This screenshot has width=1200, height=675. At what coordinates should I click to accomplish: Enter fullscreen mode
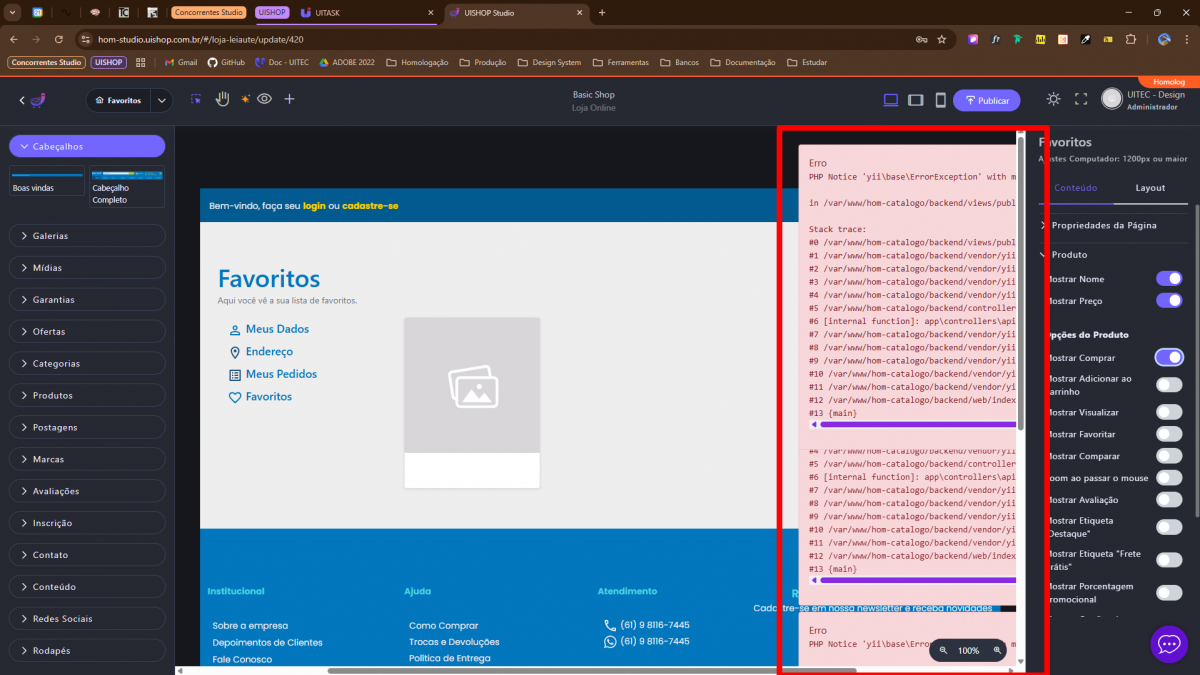pos(1080,99)
